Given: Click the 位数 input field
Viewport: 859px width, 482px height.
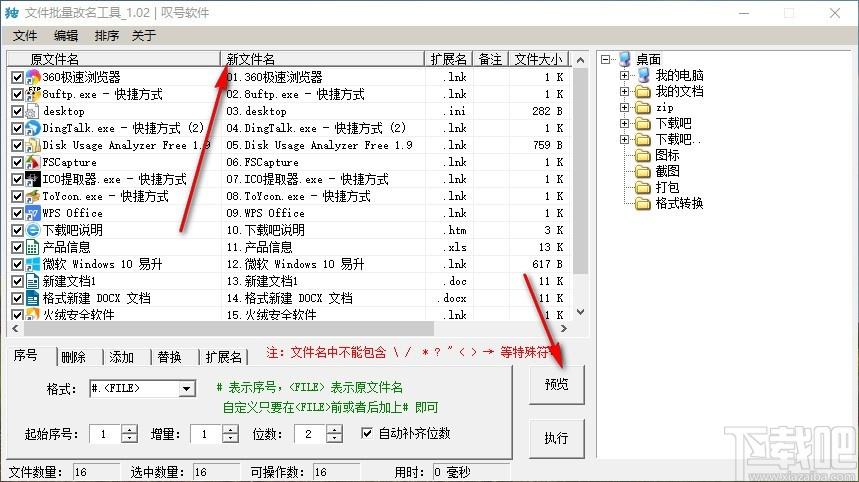Looking at the screenshot, I should pyautogui.click(x=311, y=434).
